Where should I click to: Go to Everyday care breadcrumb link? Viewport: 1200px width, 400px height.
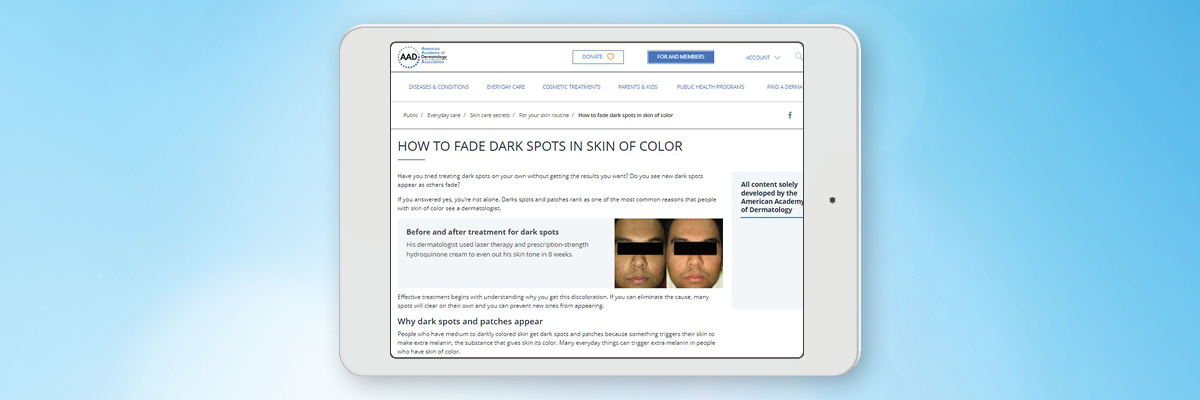[443, 115]
